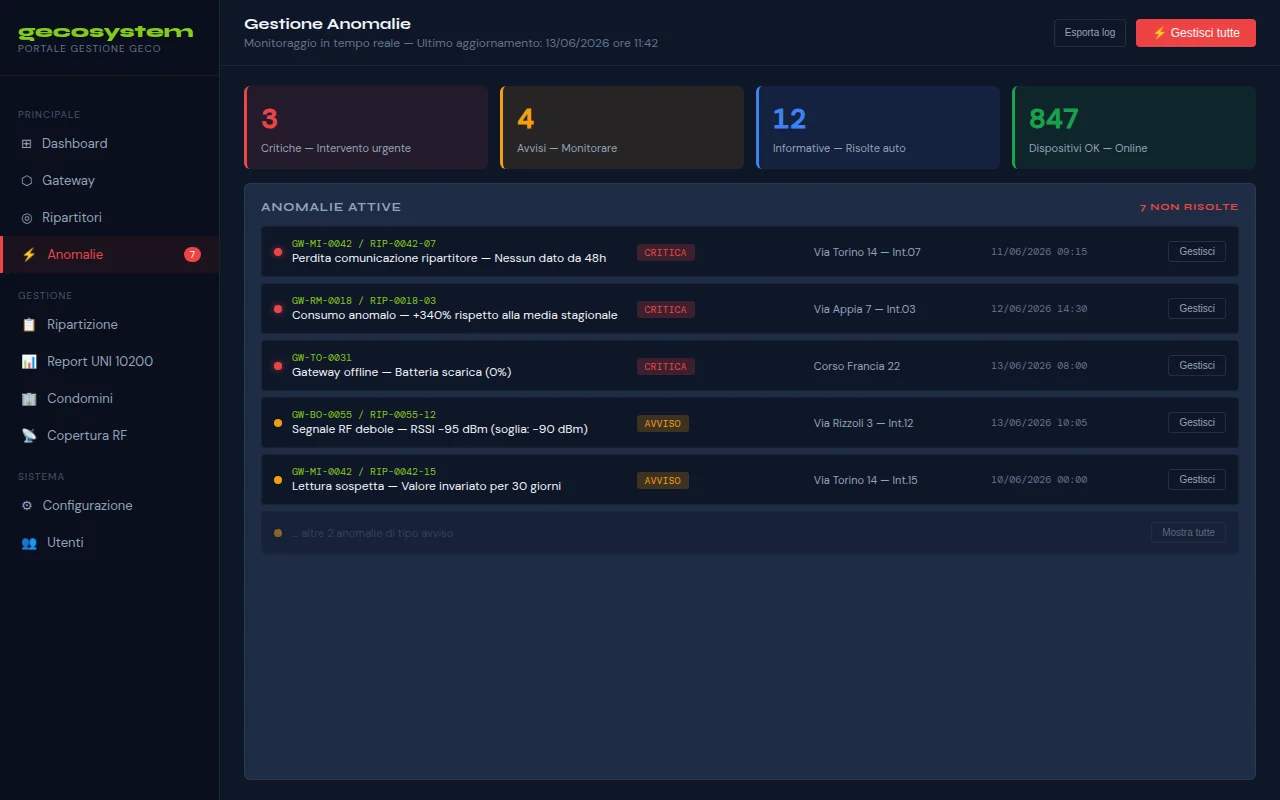Image resolution: width=1280 pixels, height=800 pixels.
Task: Click the GW-RM-0018 / RIP-0018-03 identifier
Action: (364, 301)
